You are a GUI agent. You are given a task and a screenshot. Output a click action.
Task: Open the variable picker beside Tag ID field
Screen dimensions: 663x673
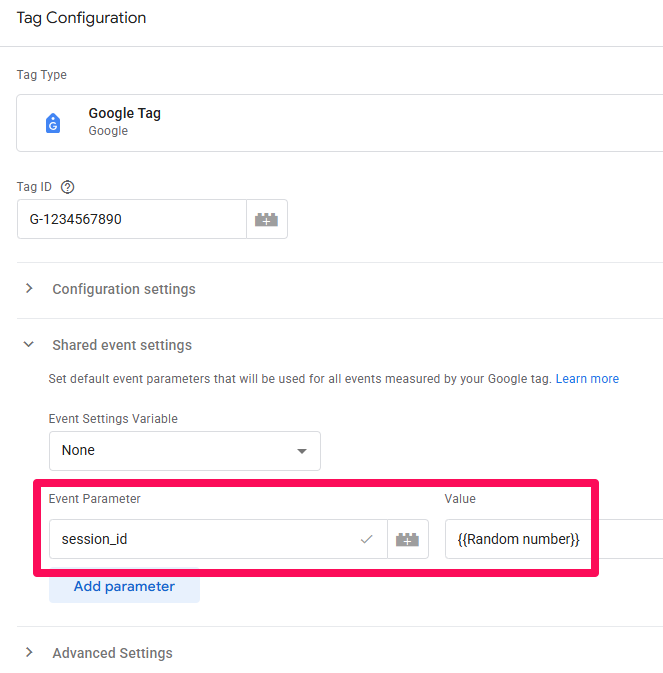266,219
